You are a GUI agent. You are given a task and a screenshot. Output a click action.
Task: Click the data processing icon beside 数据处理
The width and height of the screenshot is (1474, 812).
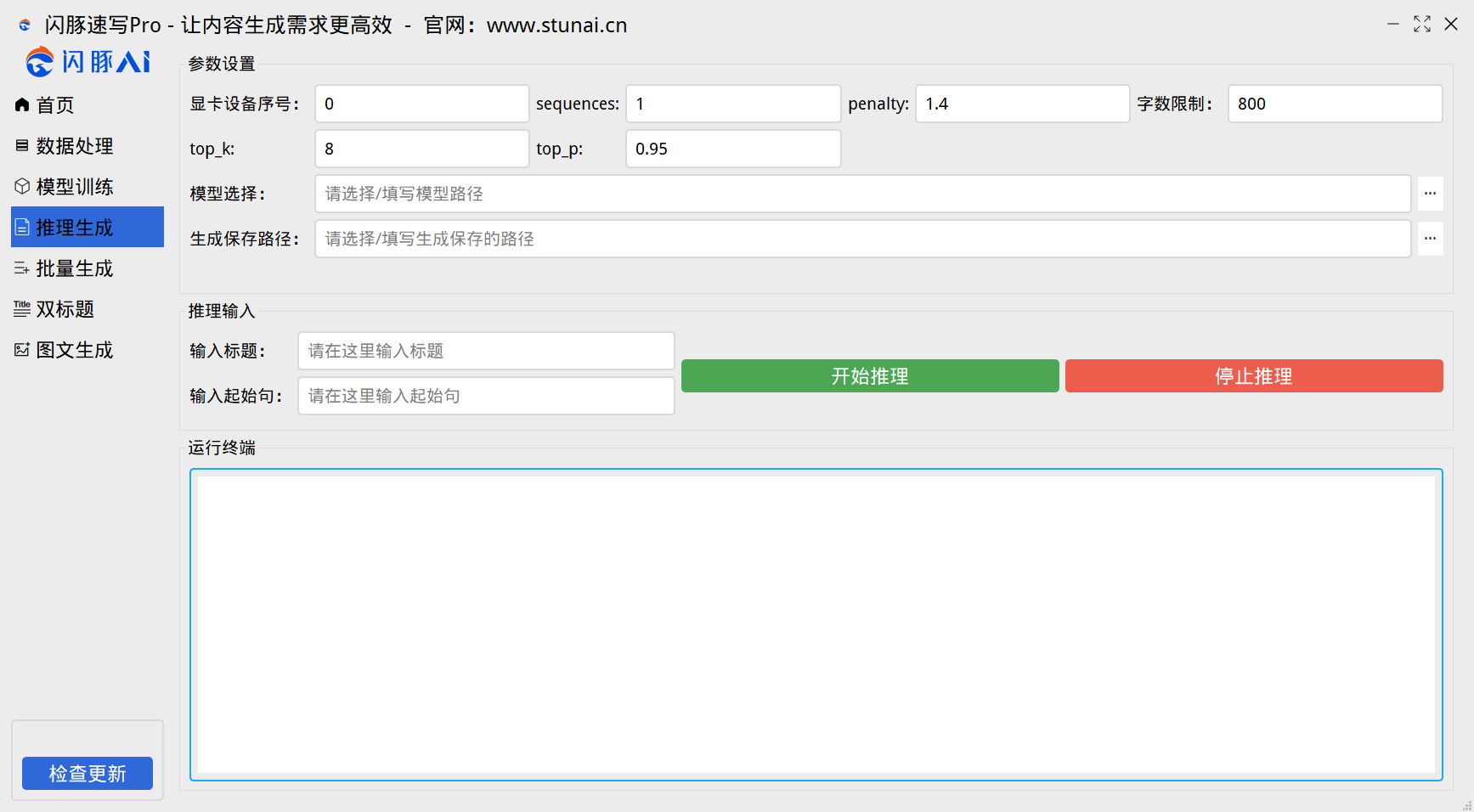pyautogui.click(x=22, y=145)
